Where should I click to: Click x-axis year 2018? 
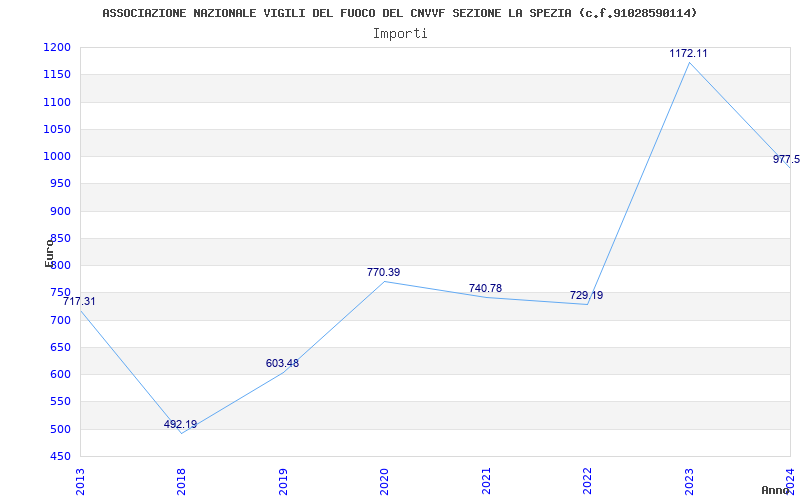coord(182,481)
